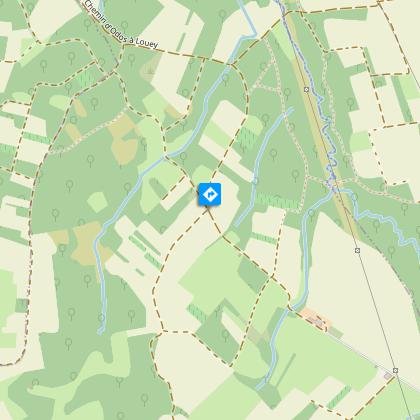
Task: Select the middle power tower marker on the line
Action: click(357, 250)
